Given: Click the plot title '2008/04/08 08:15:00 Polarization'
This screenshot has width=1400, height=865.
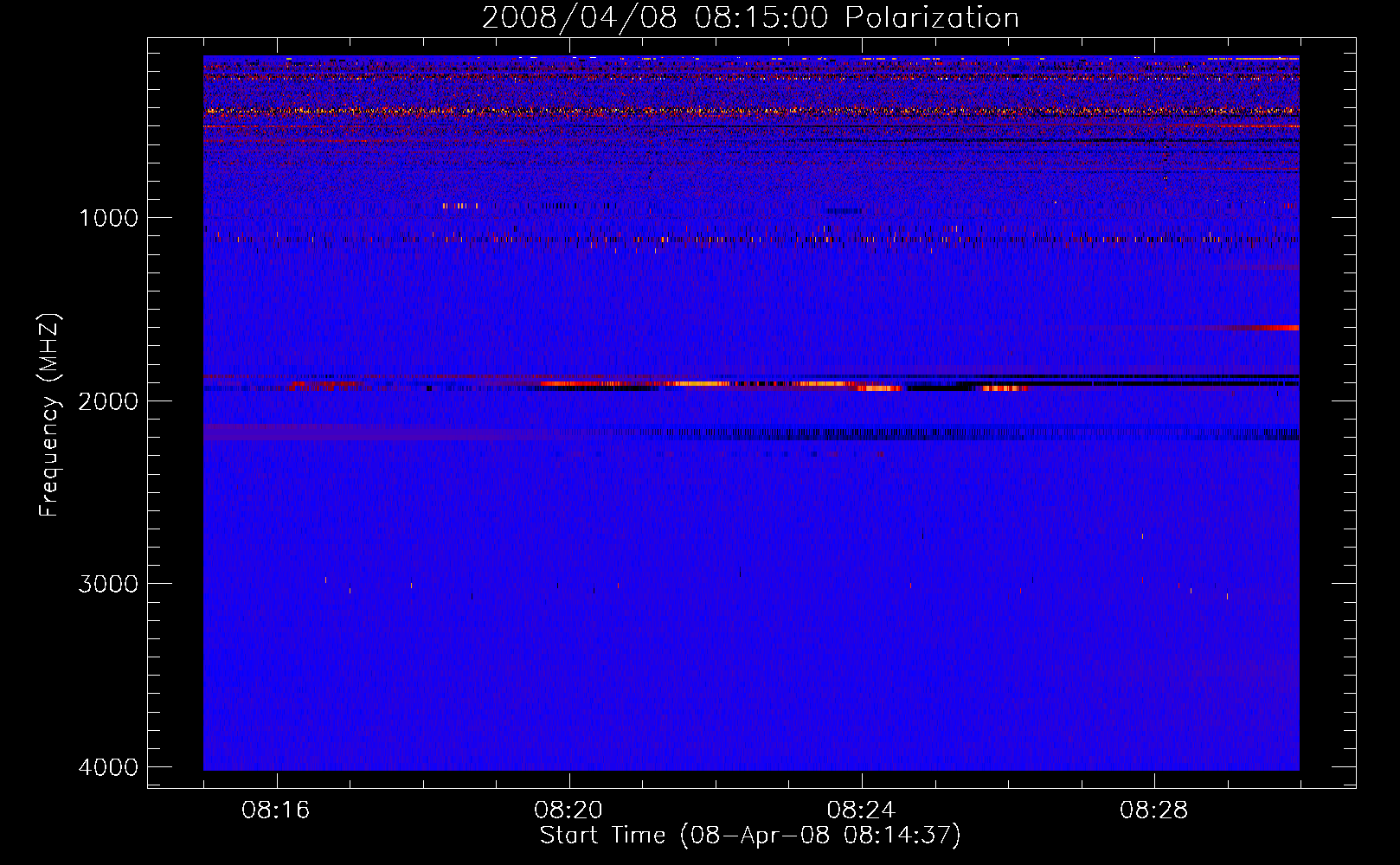Looking at the screenshot, I should [x=750, y=17].
